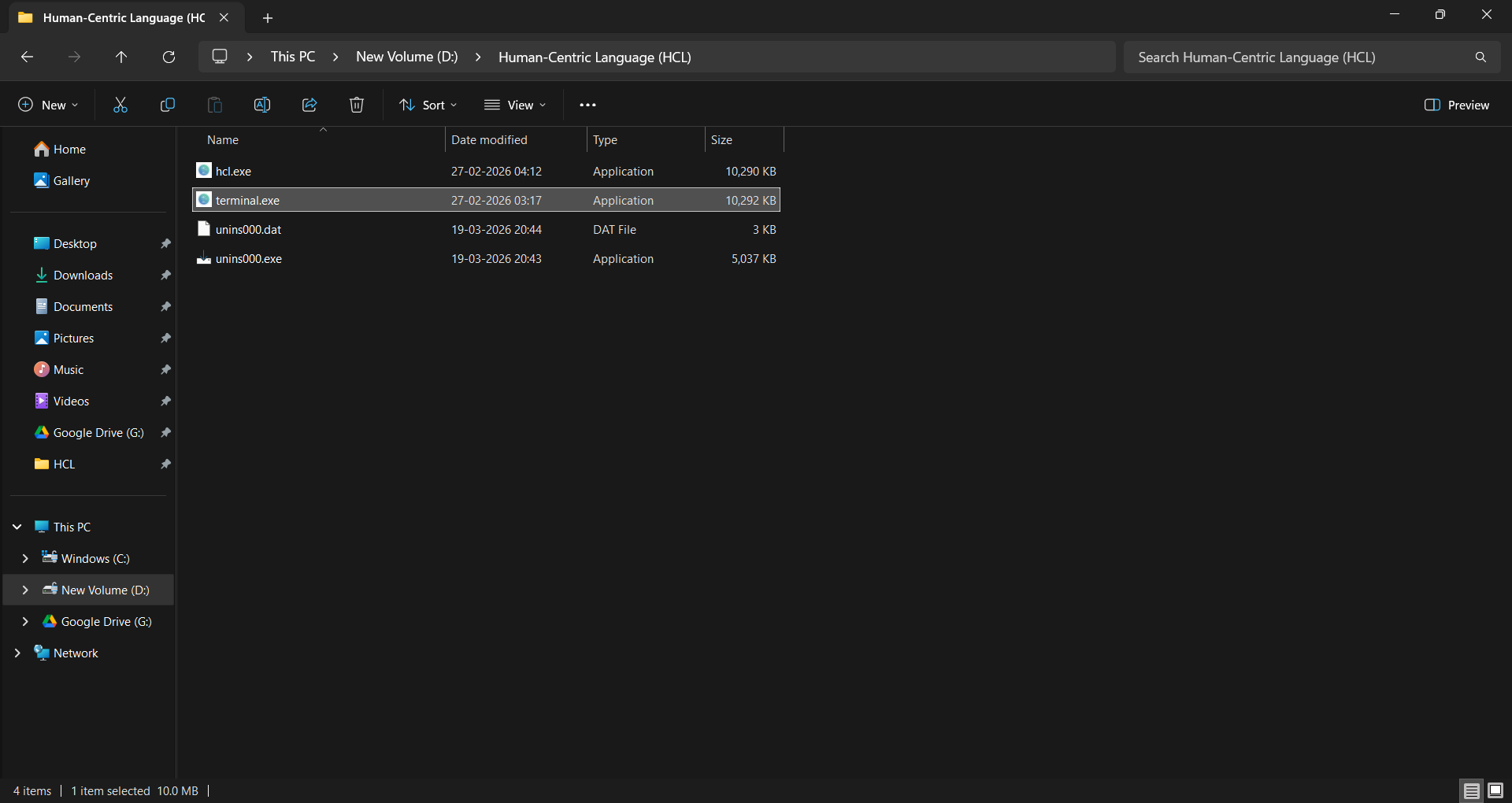Image resolution: width=1512 pixels, height=803 pixels.
Task: Share the selected file via share icon
Action: point(309,104)
